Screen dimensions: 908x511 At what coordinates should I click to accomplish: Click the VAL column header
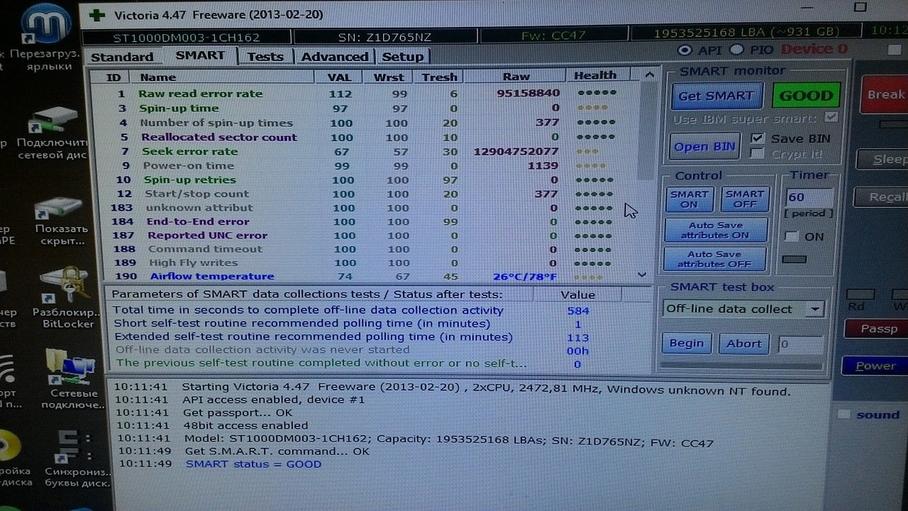[339, 76]
